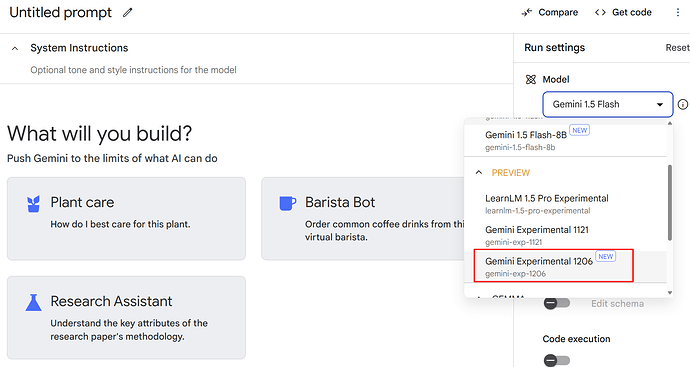
Task: Select LearnLM 1.5 Pro Experimental model
Action: click(565, 204)
